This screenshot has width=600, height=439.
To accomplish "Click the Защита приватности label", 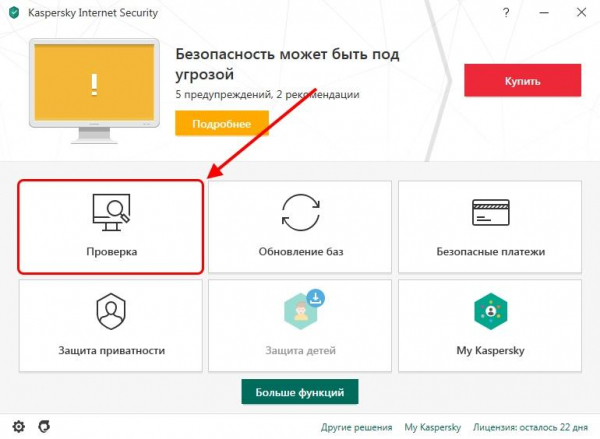I will 111,351.
